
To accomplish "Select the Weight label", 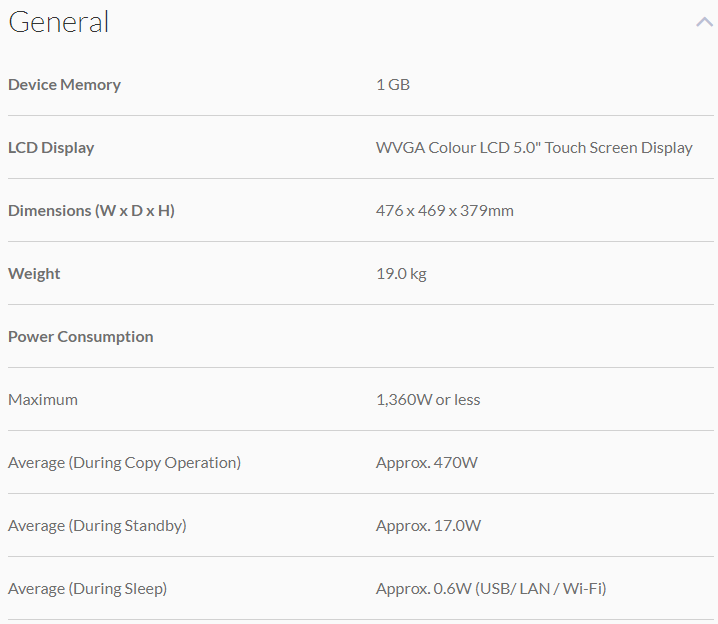I will pos(34,274).
